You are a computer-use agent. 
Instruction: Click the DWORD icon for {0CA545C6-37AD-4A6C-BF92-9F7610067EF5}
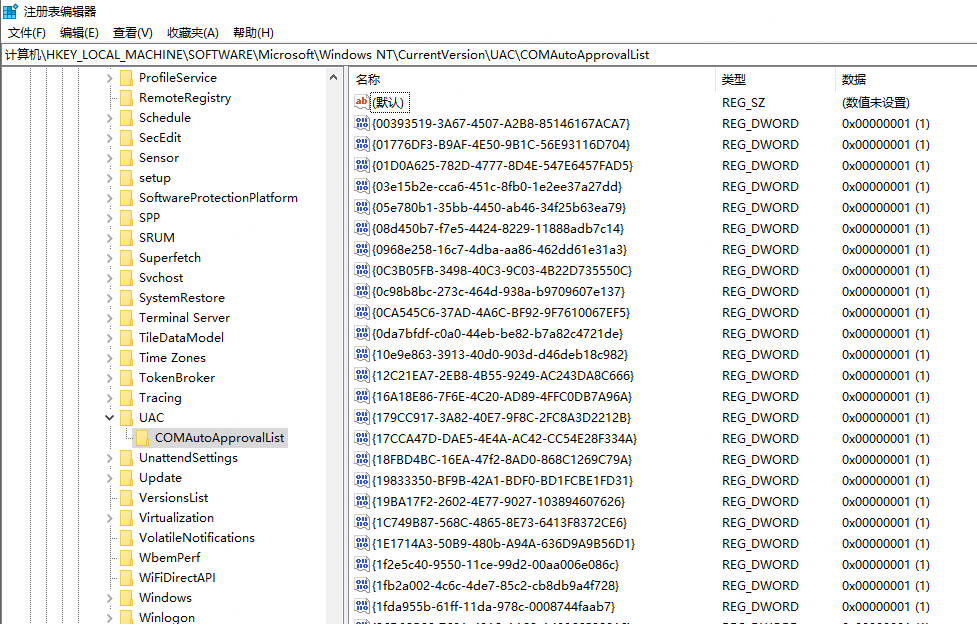[362, 312]
